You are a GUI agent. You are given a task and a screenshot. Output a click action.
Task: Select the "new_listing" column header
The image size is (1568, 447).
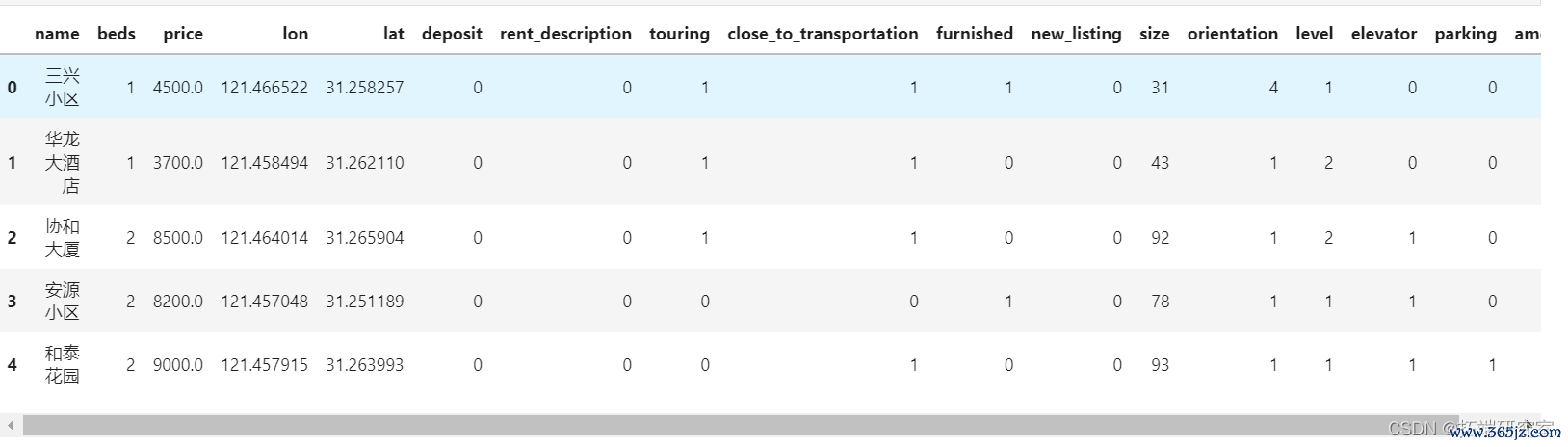point(1076,34)
